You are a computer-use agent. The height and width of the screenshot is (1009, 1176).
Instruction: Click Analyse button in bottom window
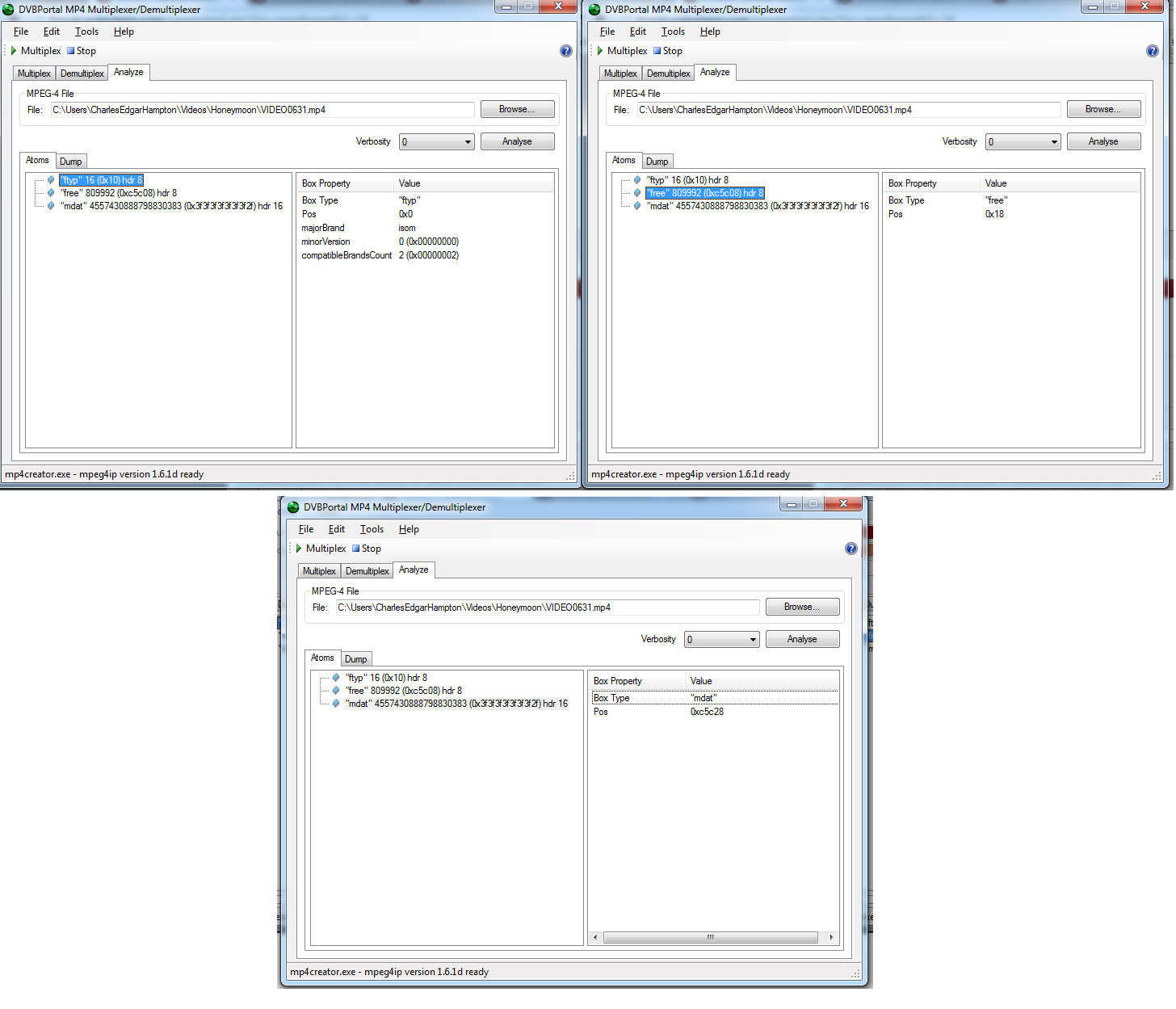point(803,639)
